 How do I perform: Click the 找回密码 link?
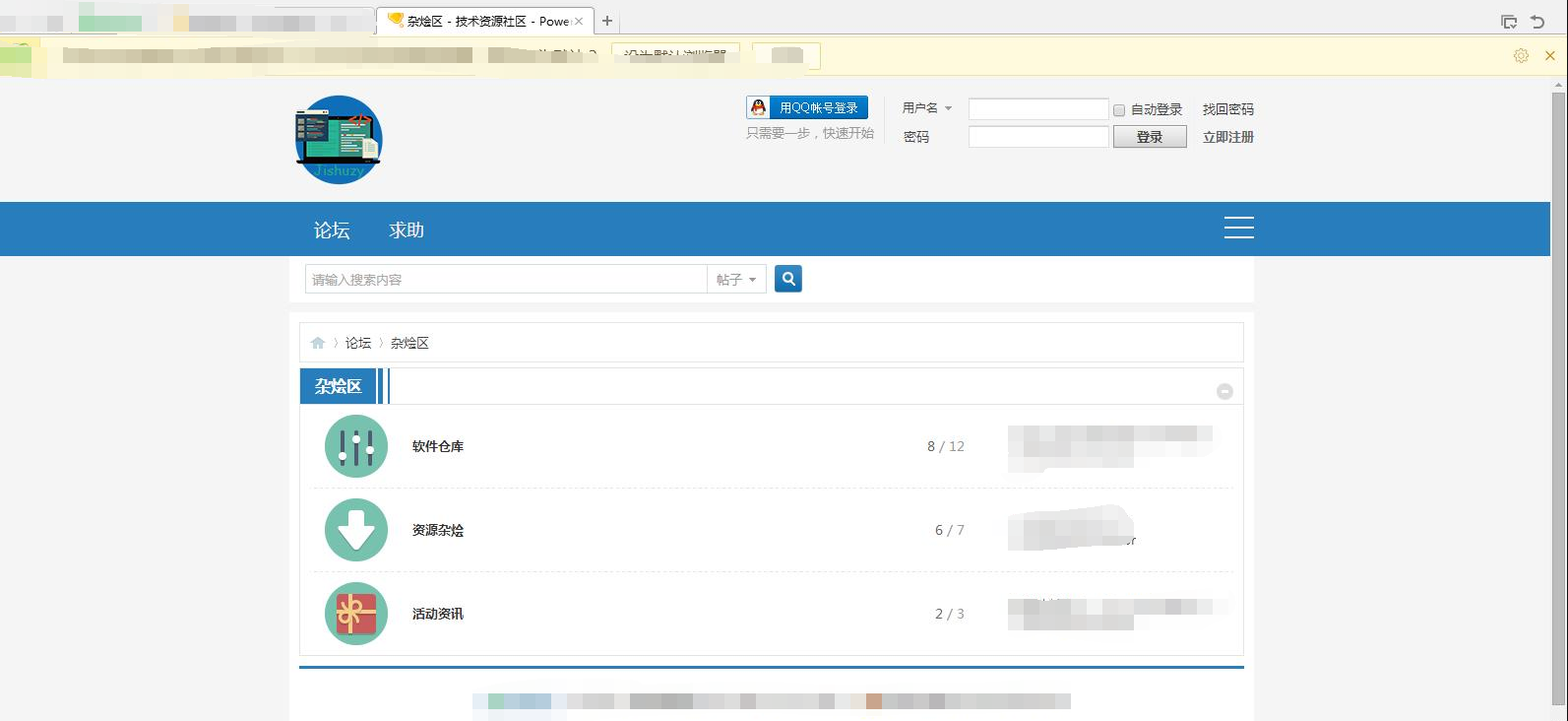click(1227, 109)
